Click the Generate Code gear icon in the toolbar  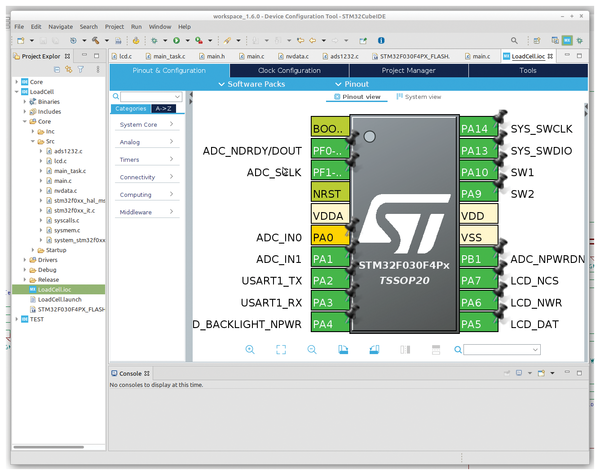[136, 40]
